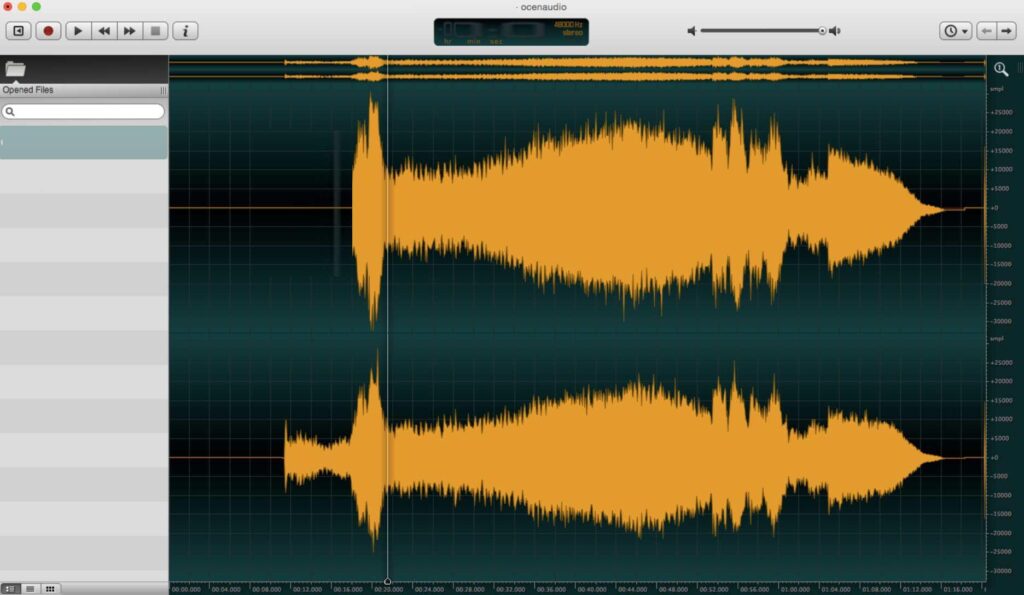Toggle the sidebar panel button
The width and height of the screenshot is (1024, 595).
(x=18, y=31)
